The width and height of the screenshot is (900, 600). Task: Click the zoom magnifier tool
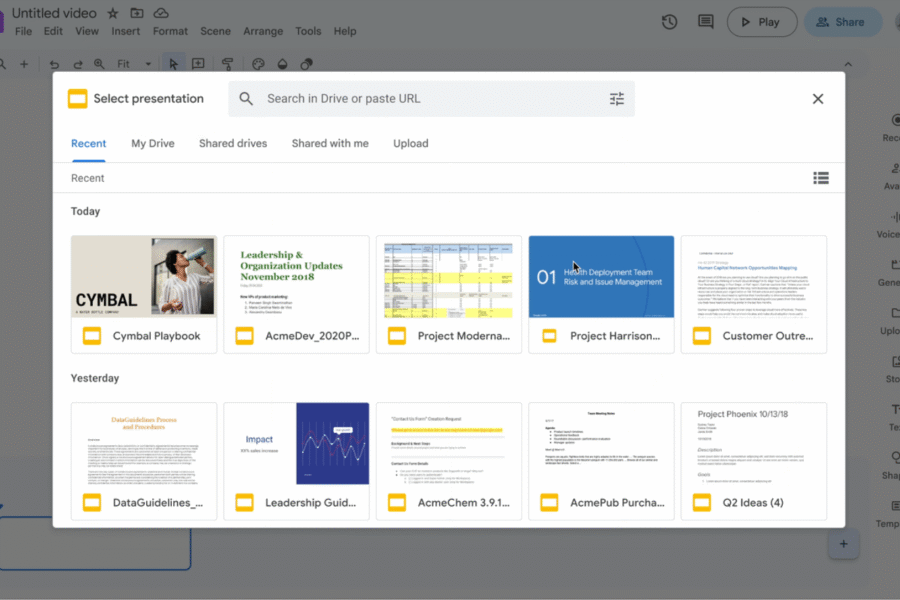(99, 63)
